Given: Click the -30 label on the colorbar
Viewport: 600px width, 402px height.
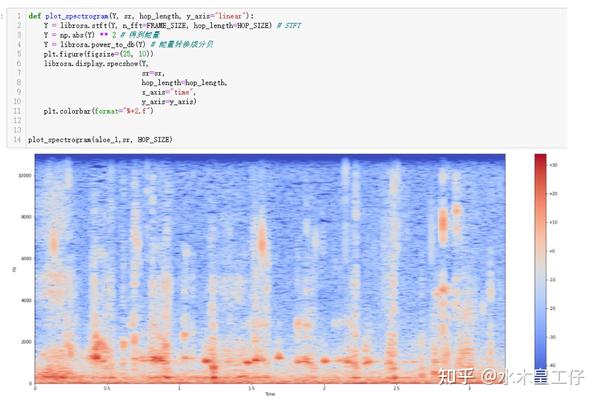Looking at the screenshot, I should [553, 337].
